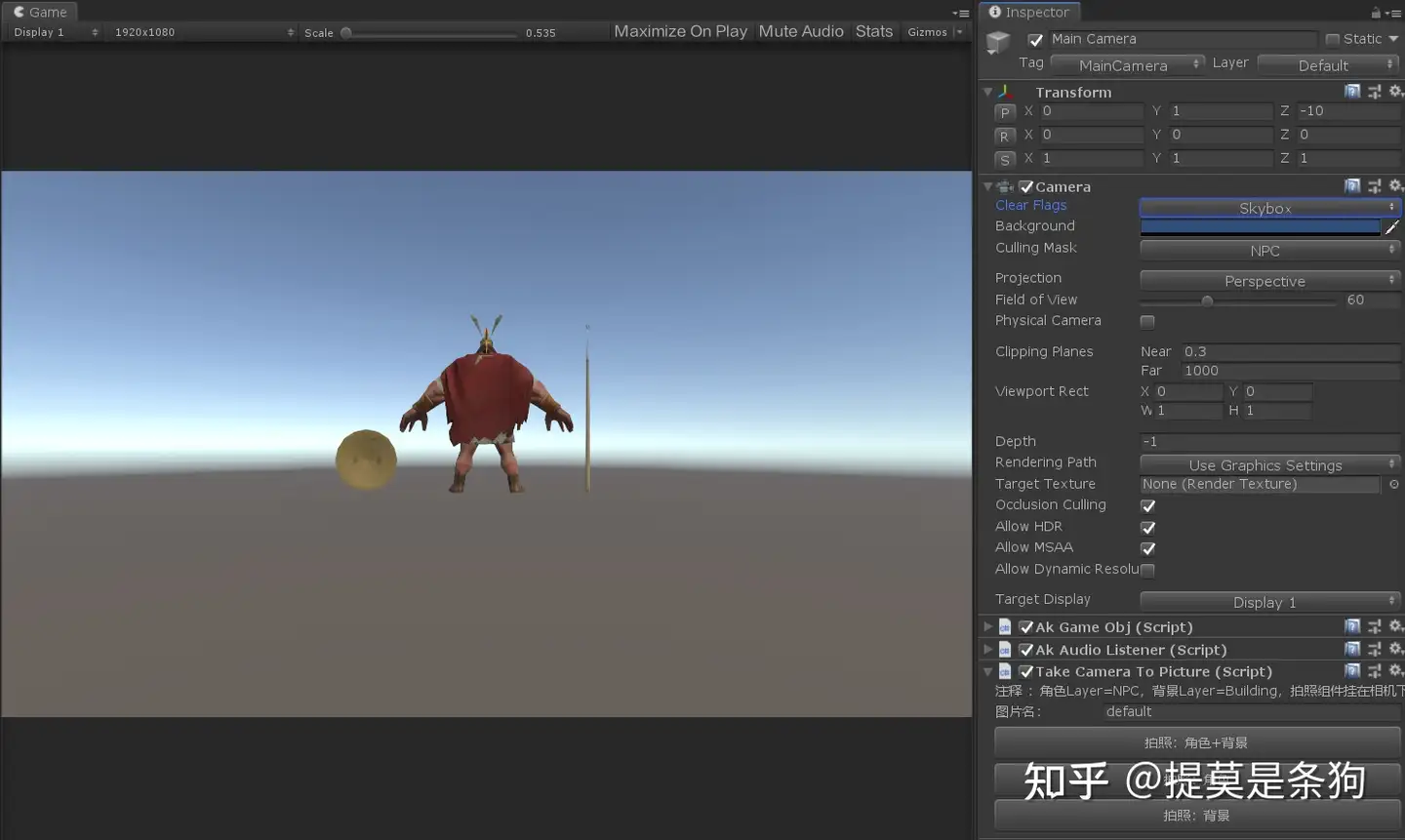Click the Target Texture object picker icon
The height and width of the screenshot is (840, 1405).
[x=1394, y=484]
